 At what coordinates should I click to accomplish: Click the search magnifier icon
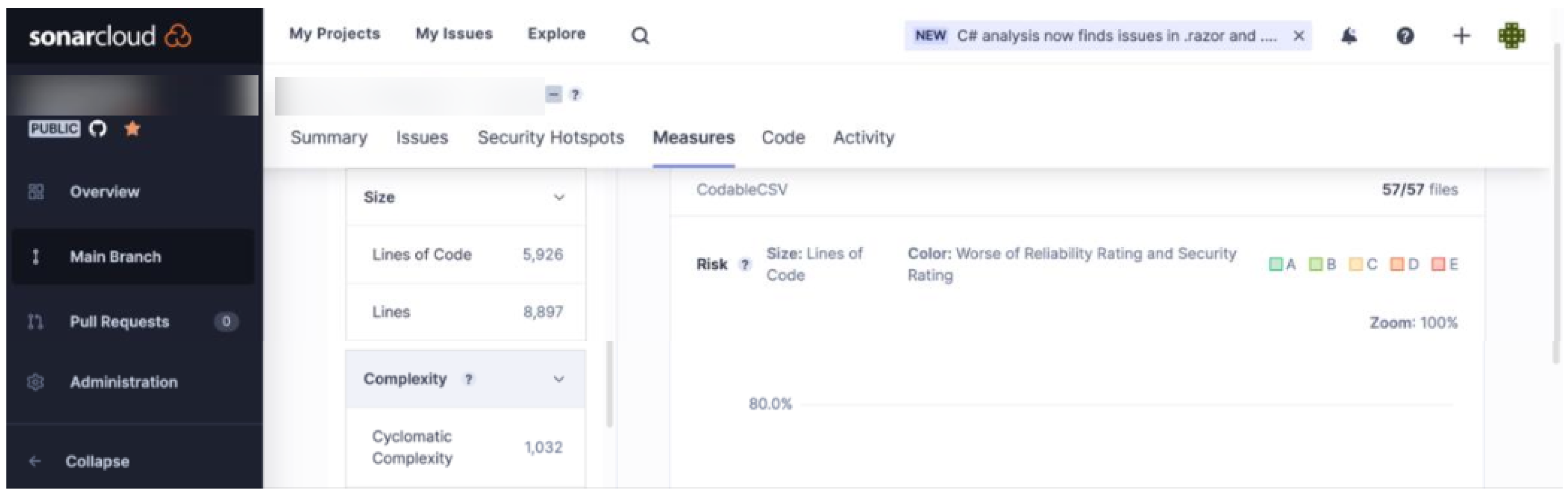coord(640,36)
